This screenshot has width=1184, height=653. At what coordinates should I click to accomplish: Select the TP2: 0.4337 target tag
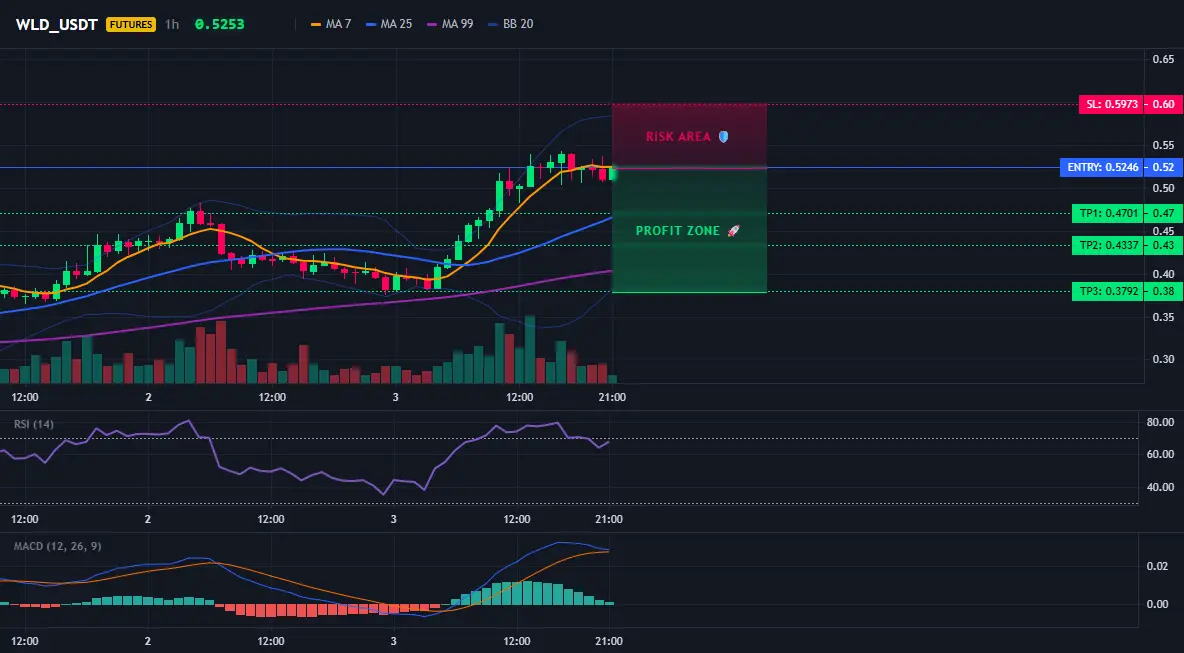[x=1107, y=245]
